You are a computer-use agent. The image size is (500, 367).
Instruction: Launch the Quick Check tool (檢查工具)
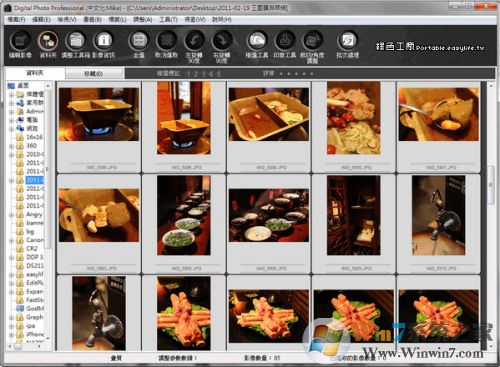[257, 44]
